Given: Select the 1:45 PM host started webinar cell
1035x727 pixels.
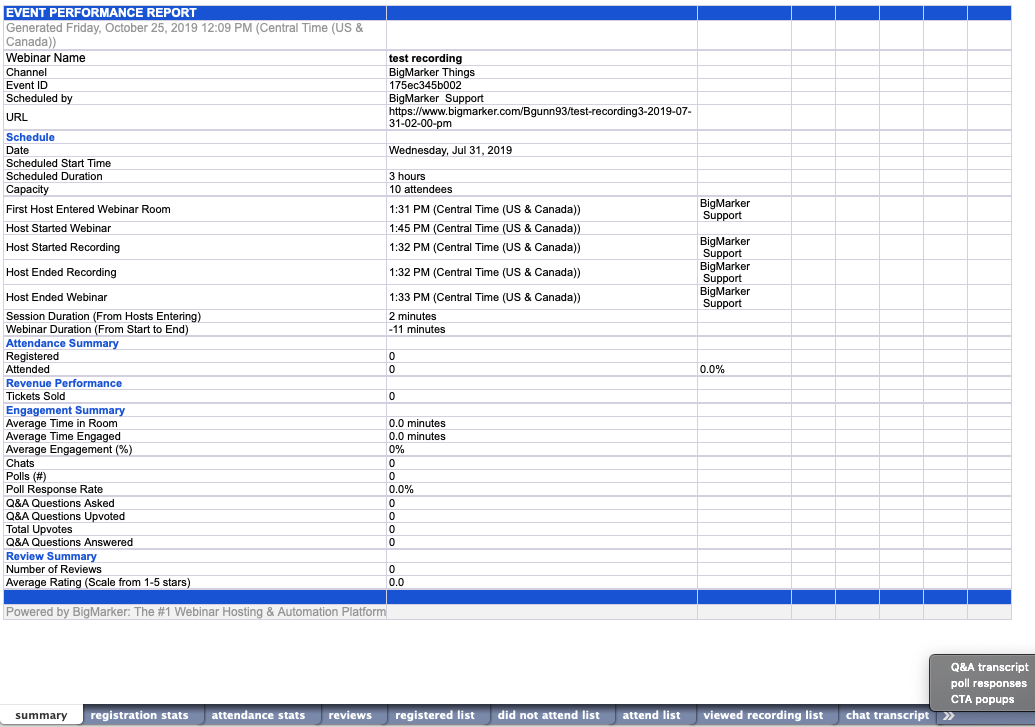Looking at the screenshot, I should [541, 228].
